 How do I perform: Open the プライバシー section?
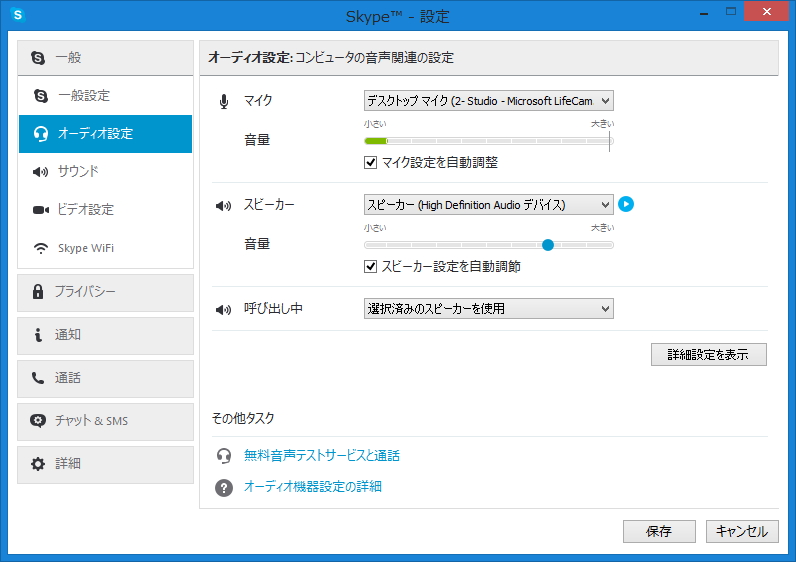point(106,293)
